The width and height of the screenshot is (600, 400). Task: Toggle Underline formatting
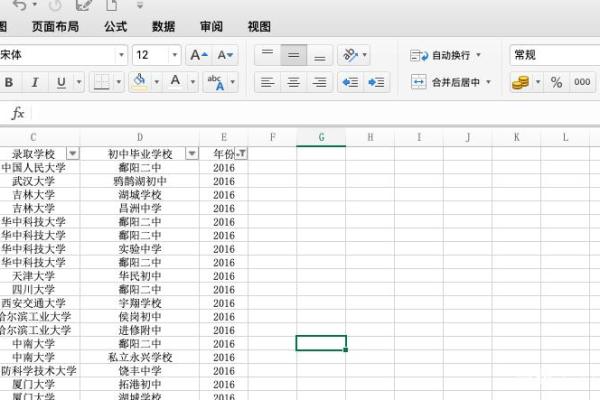[61, 82]
